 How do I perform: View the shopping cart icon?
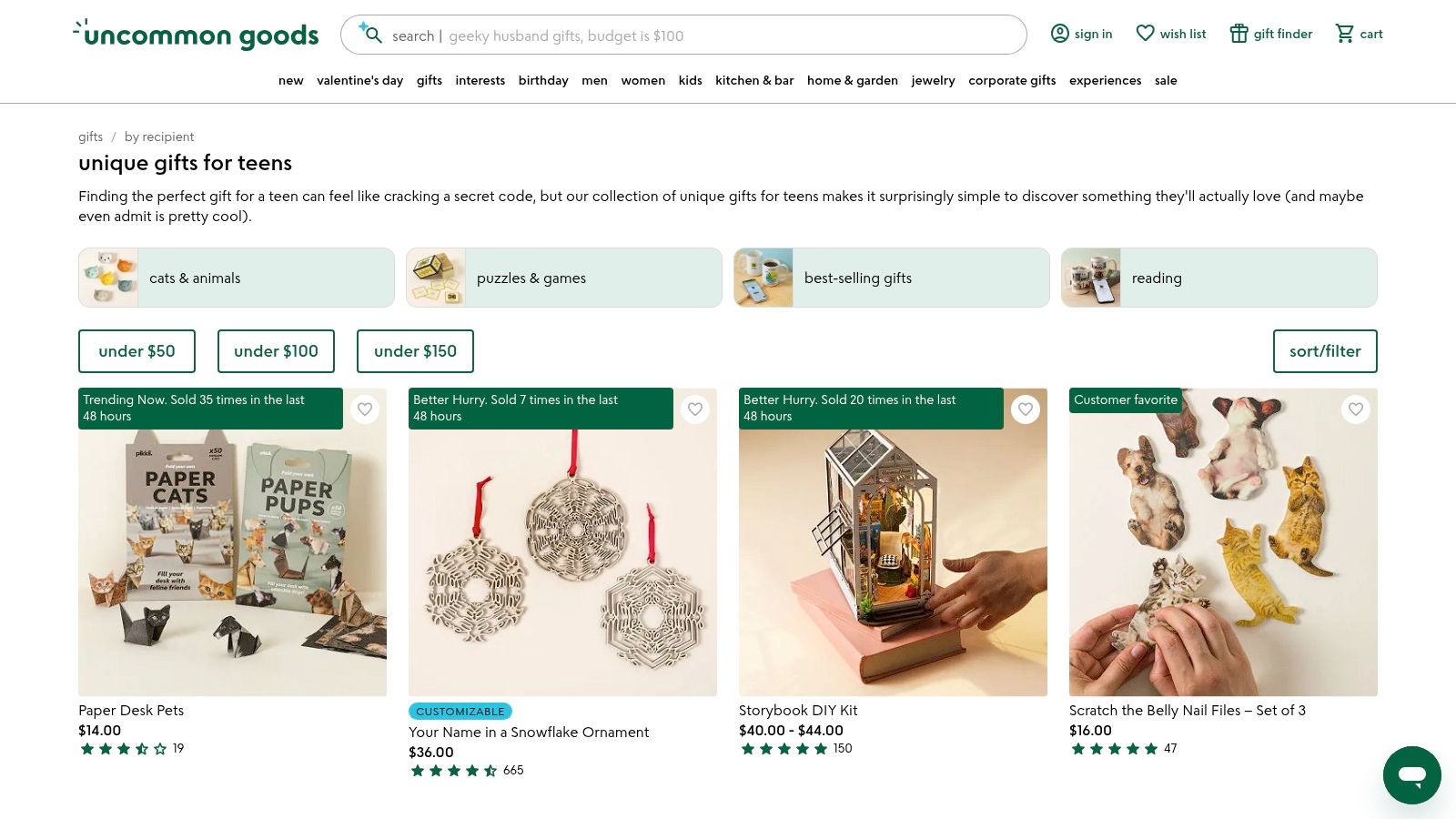click(x=1345, y=34)
